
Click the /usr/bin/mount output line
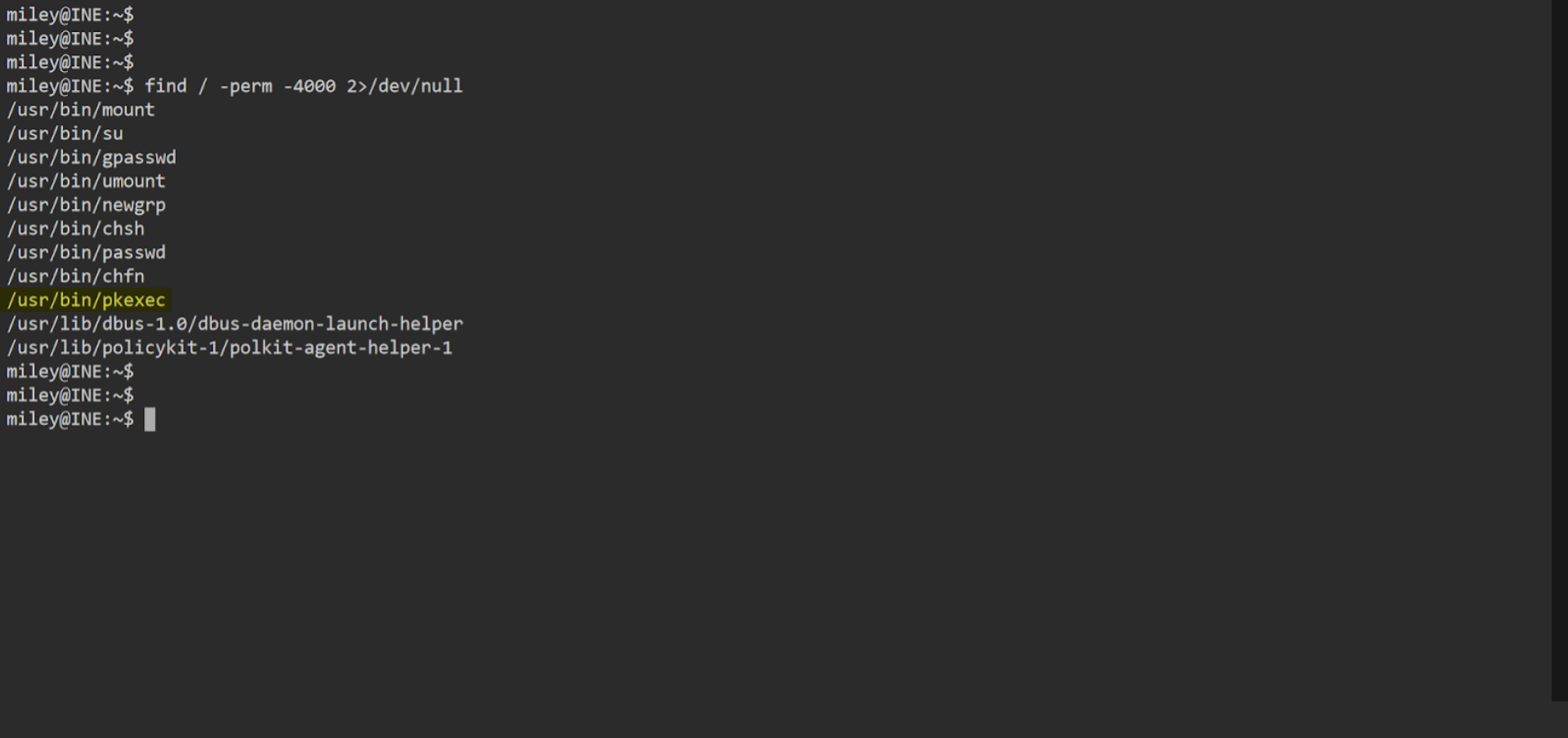[x=80, y=110]
